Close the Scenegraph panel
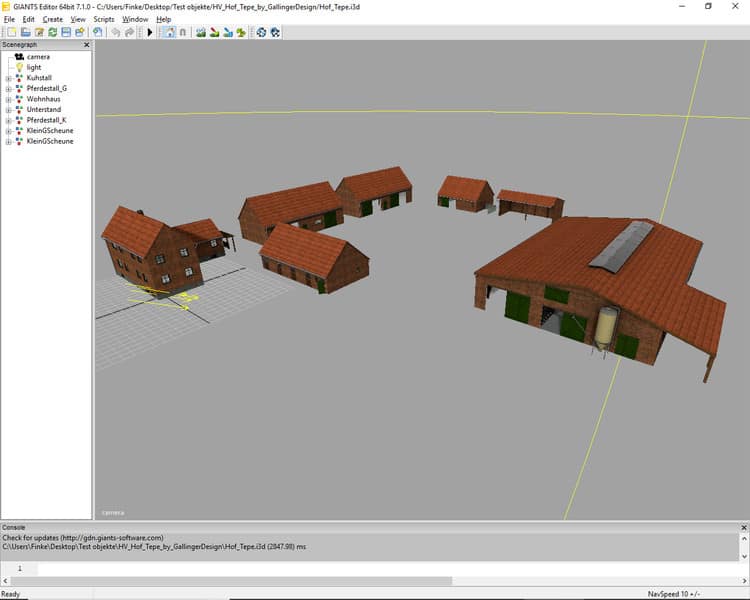Viewport: 750px width, 600px height. pyautogui.click(x=86, y=45)
